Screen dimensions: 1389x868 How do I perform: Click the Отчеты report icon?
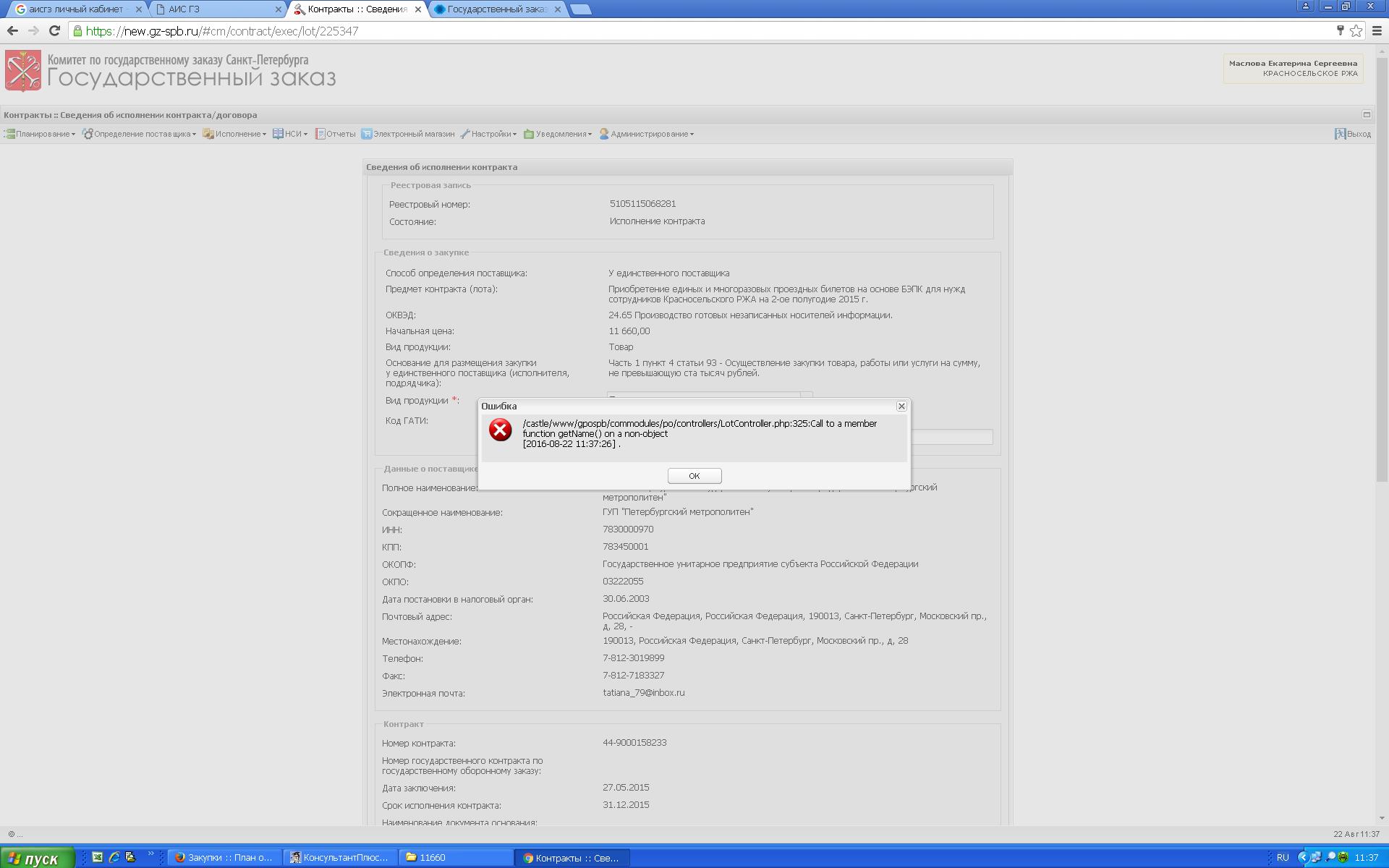[320, 134]
